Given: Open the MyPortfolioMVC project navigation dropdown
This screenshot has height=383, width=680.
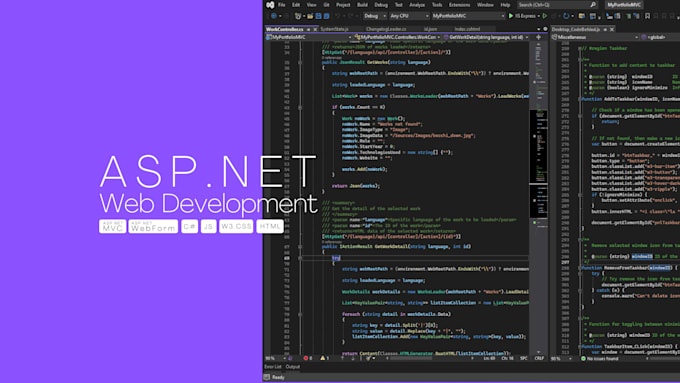Looking at the screenshot, I should [309, 37].
